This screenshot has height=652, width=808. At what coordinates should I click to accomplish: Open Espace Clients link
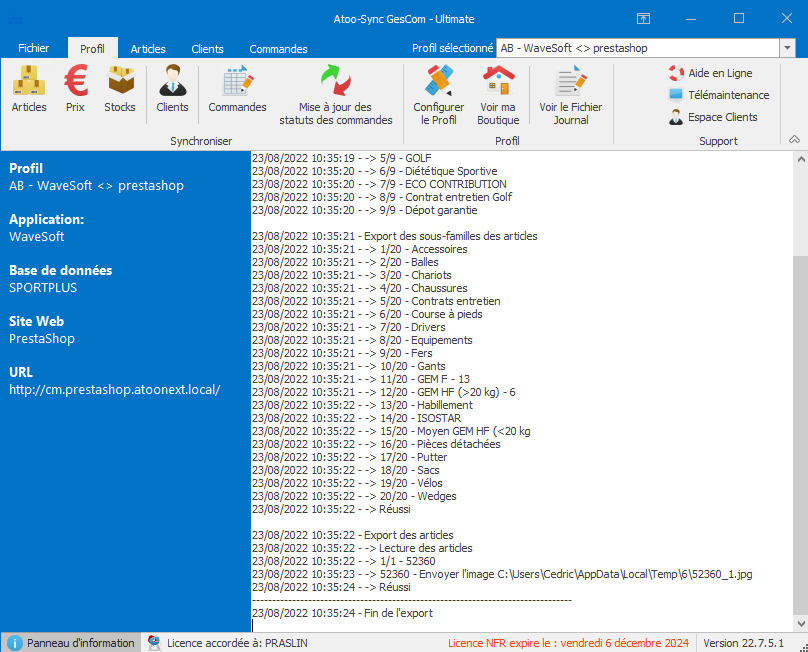723,117
